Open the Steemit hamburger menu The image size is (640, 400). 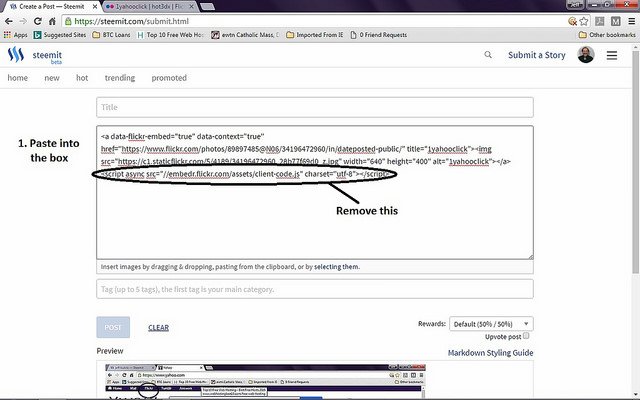611,55
